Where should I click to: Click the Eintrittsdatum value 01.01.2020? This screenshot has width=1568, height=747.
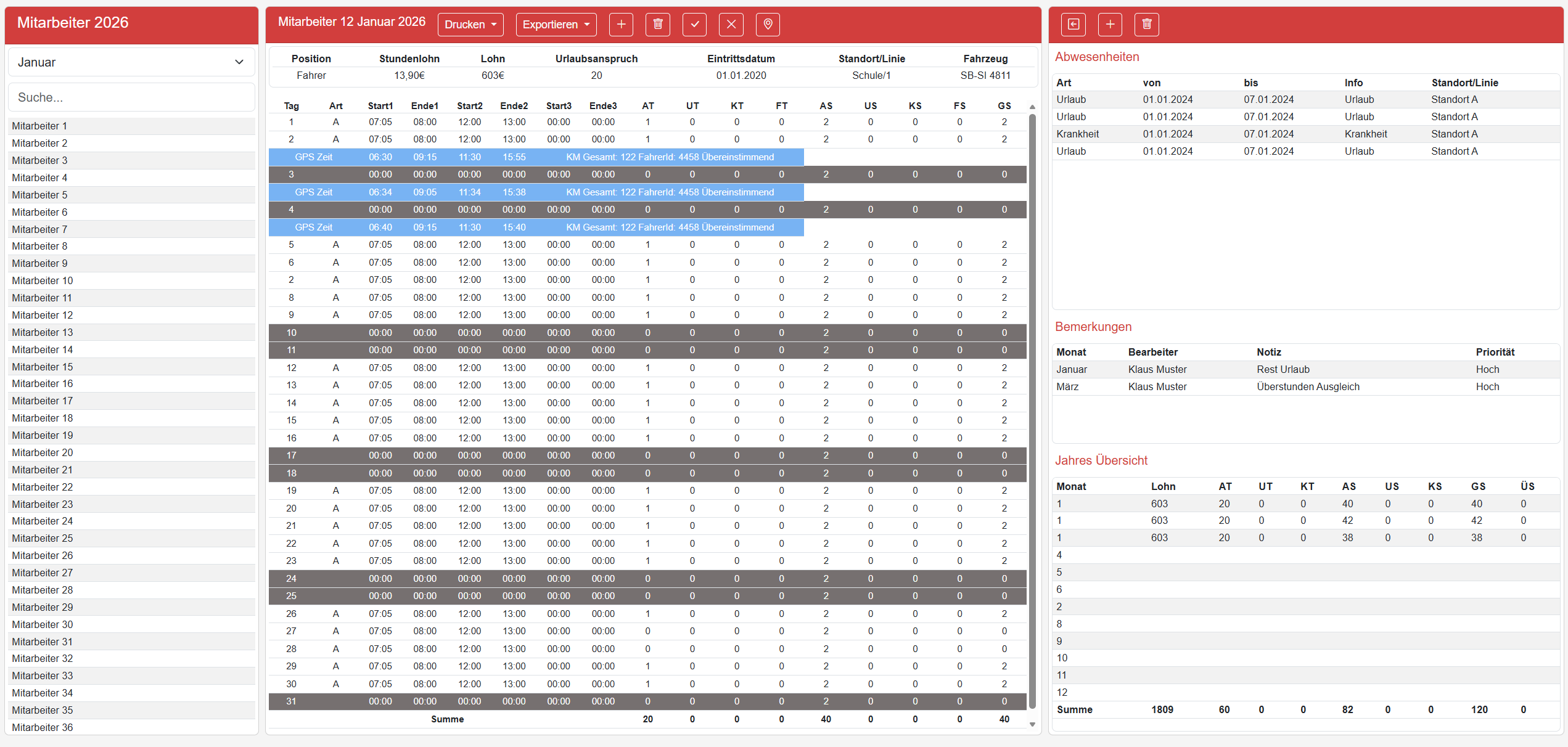point(741,75)
